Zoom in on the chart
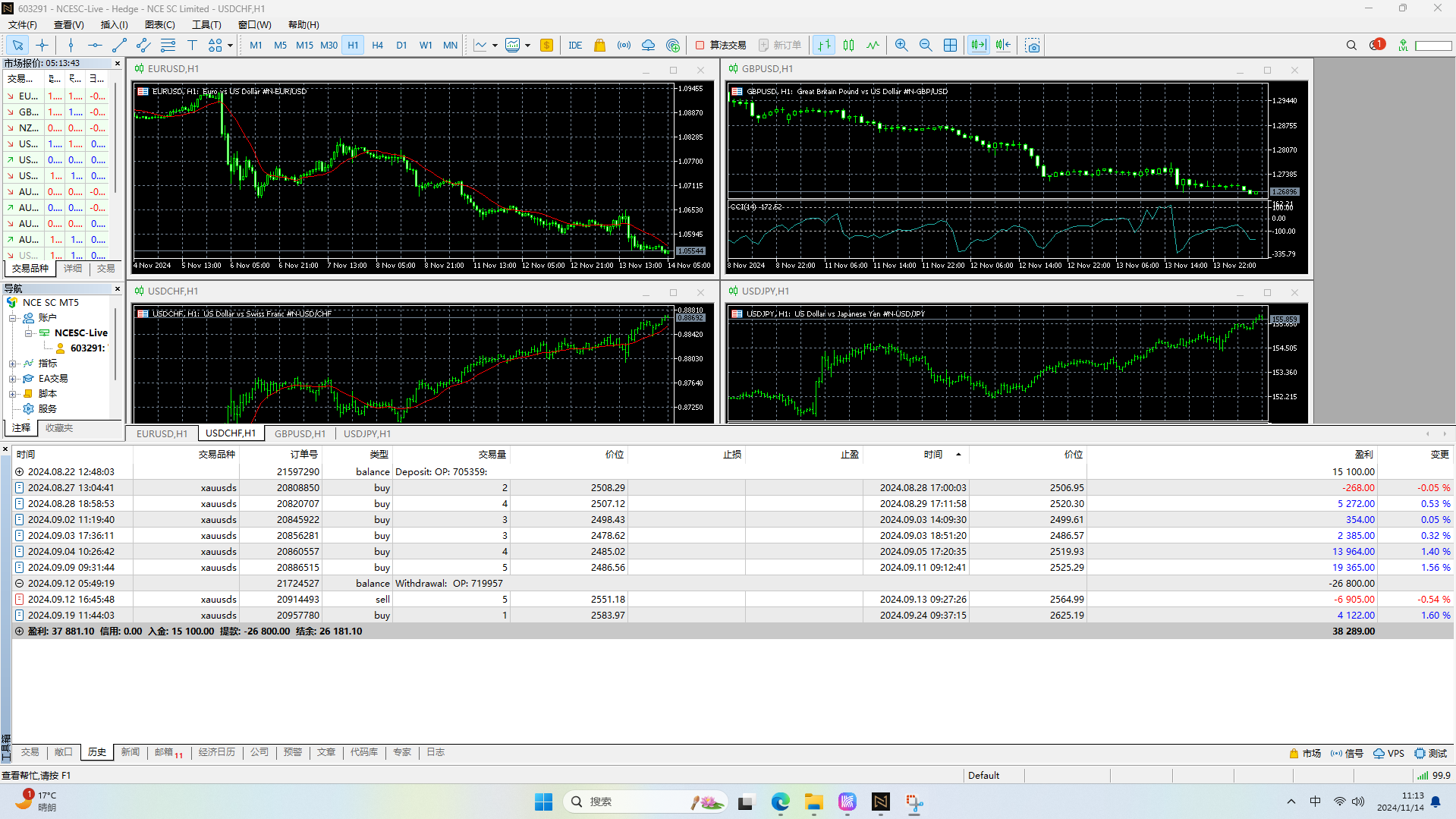Image resolution: width=1456 pixels, height=819 pixels. (901, 46)
